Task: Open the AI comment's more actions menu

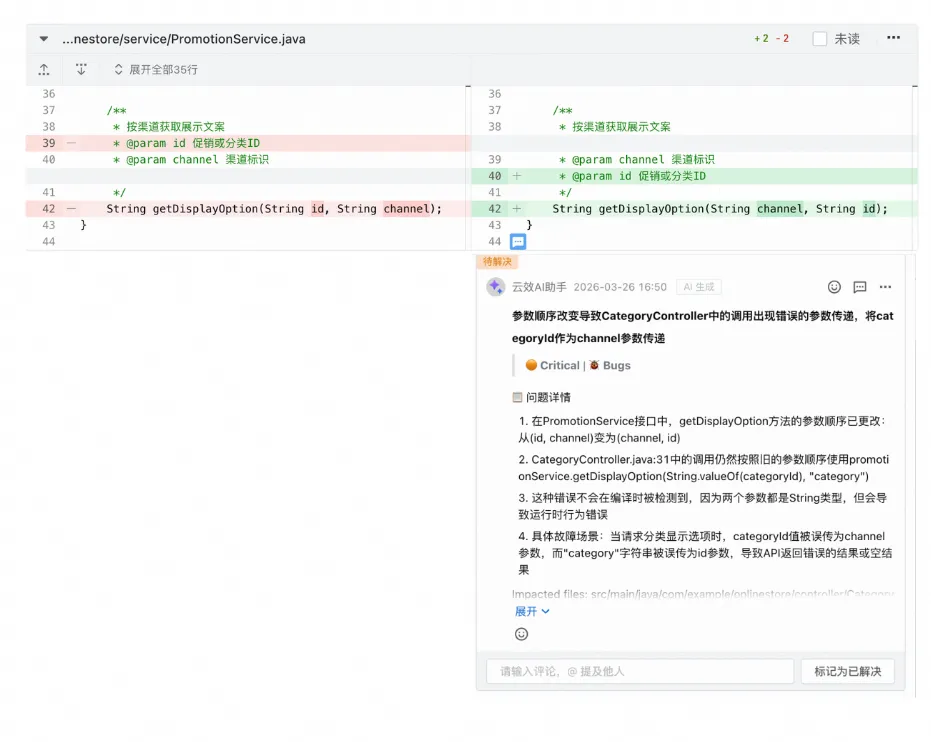Action: point(885,287)
